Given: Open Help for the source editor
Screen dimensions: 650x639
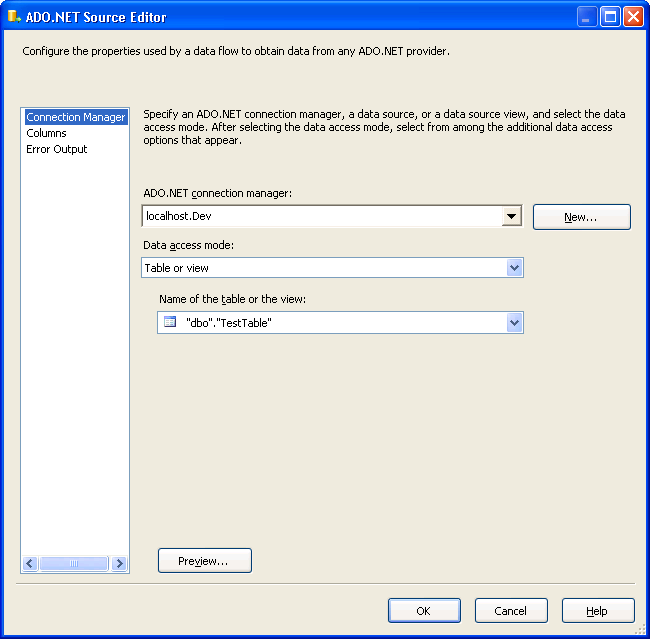Looking at the screenshot, I should (598, 610).
